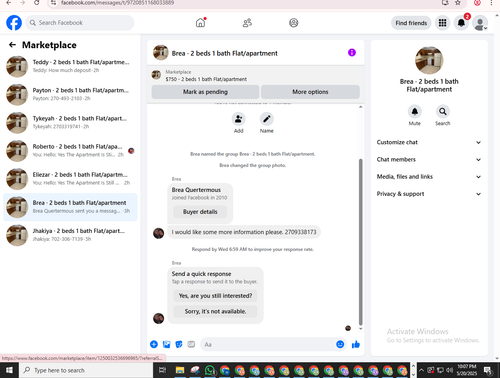
Task: Go back using the Marketplace arrow
Action: (x=12, y=45)
